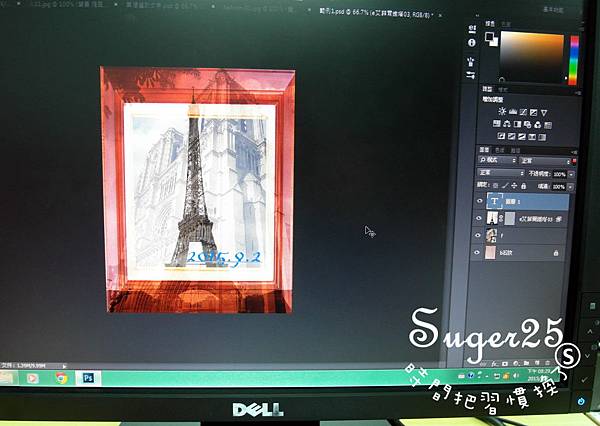Add a Posterize adjustment layer
This screenshot has width=600, height=426.
tap(512, 136)
